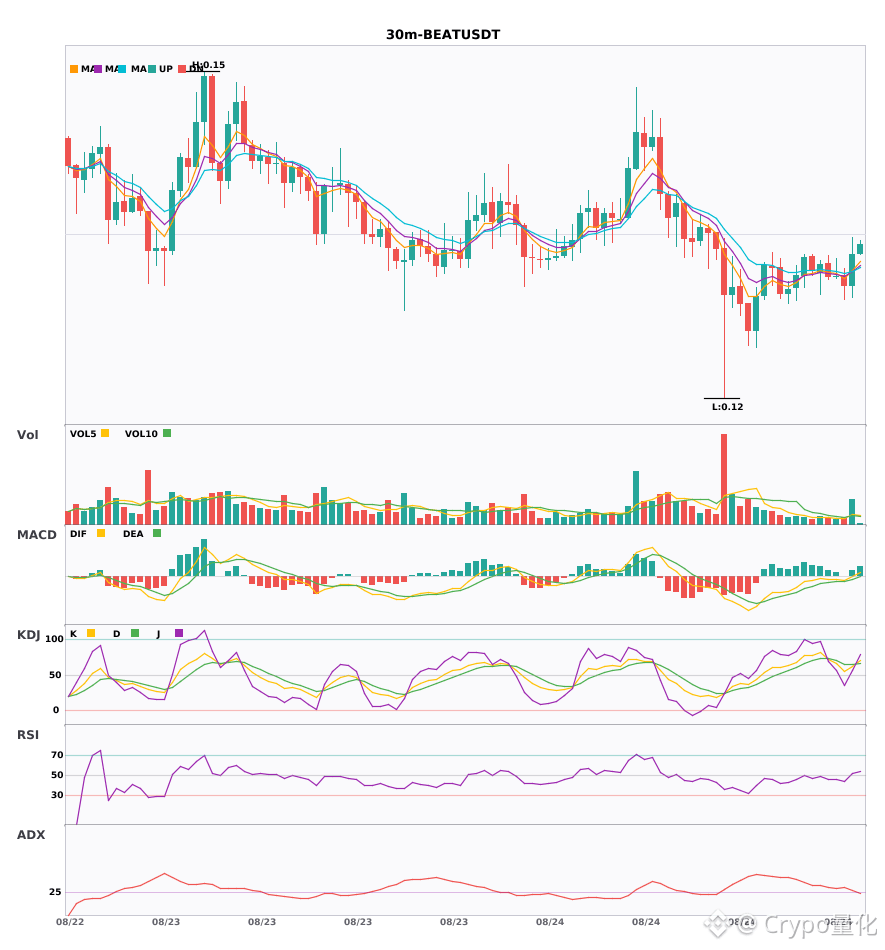Click the purple MA legend swatch
Image resolution: width=885 pixels, height=950 pixels.
98,69
